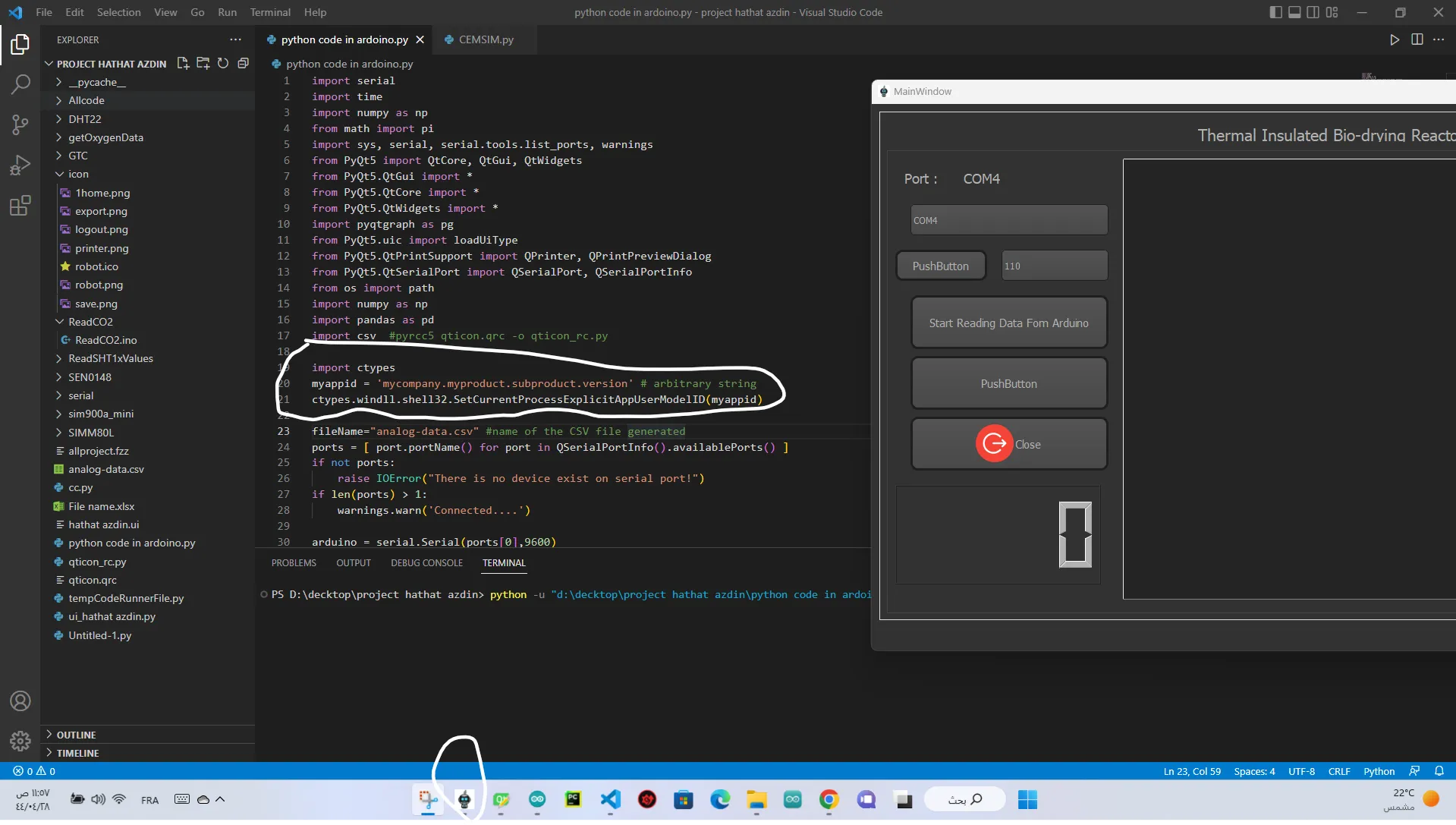Open Source Control view
1456x825 pixels.
pyautogui.click(x=20, y=124)
